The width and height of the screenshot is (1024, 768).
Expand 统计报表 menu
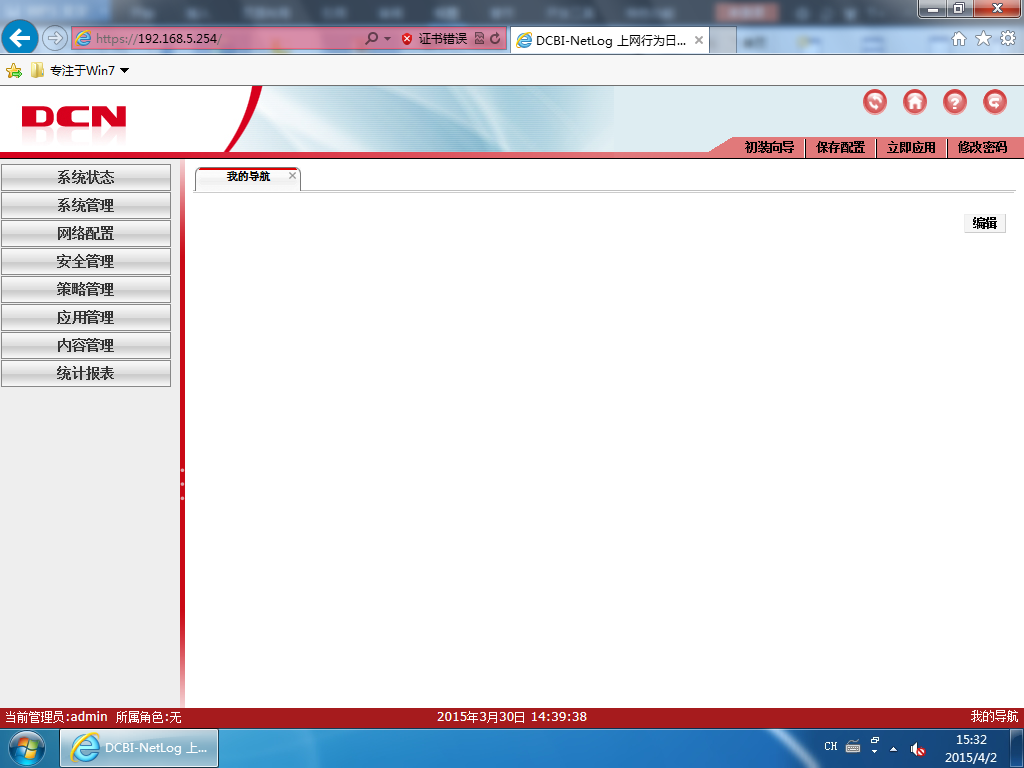[86, 374]
